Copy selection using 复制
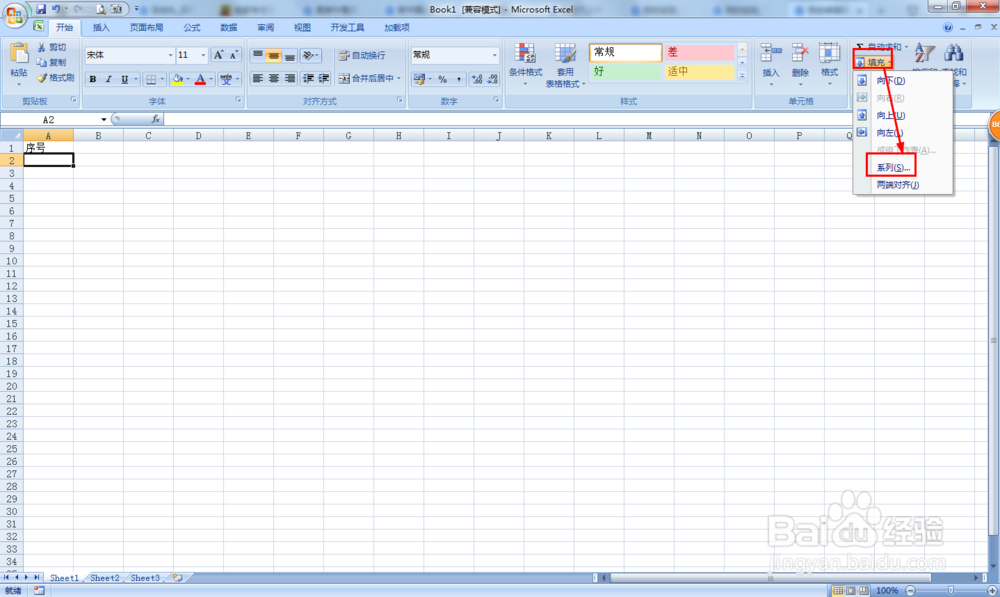The image size is (1000, 597). pos(52,63)
